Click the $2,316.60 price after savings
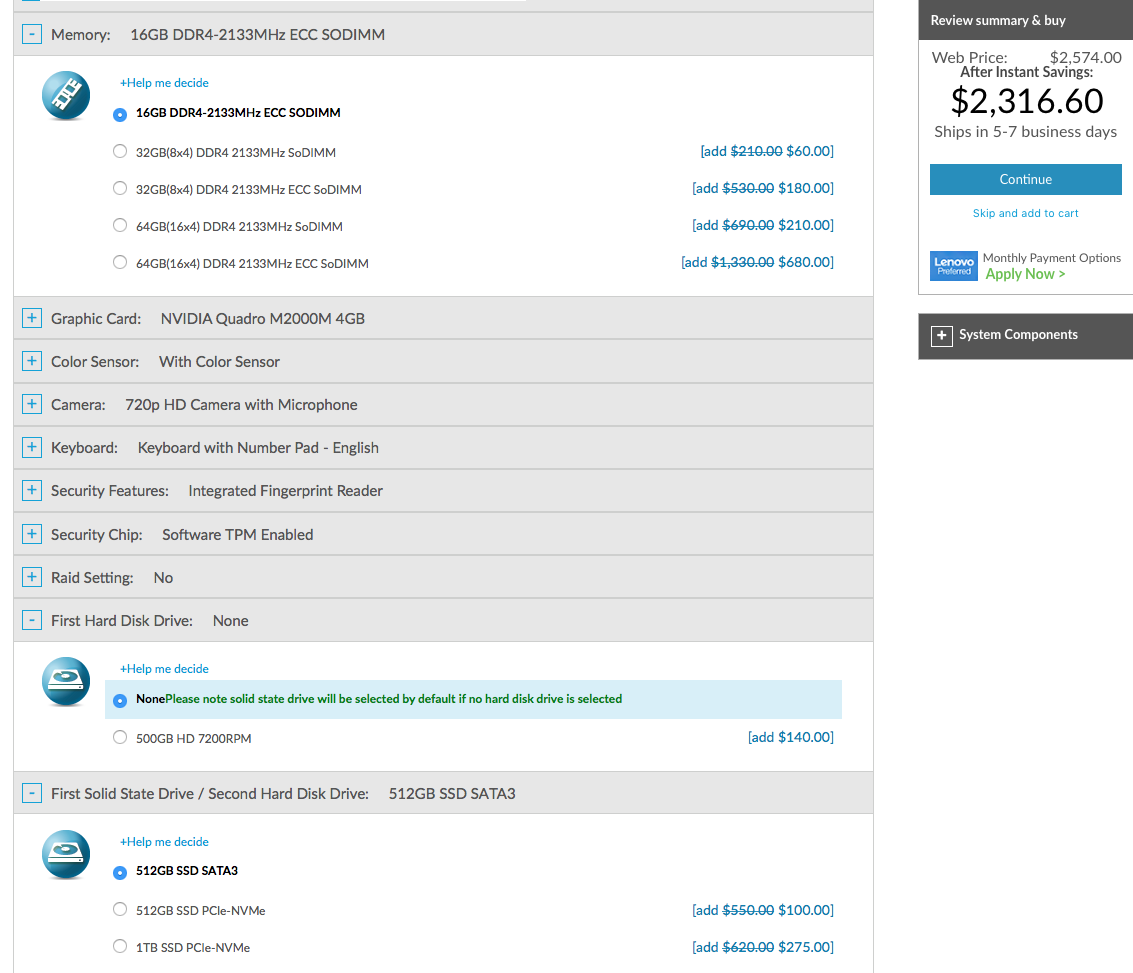 point(1027,101)
